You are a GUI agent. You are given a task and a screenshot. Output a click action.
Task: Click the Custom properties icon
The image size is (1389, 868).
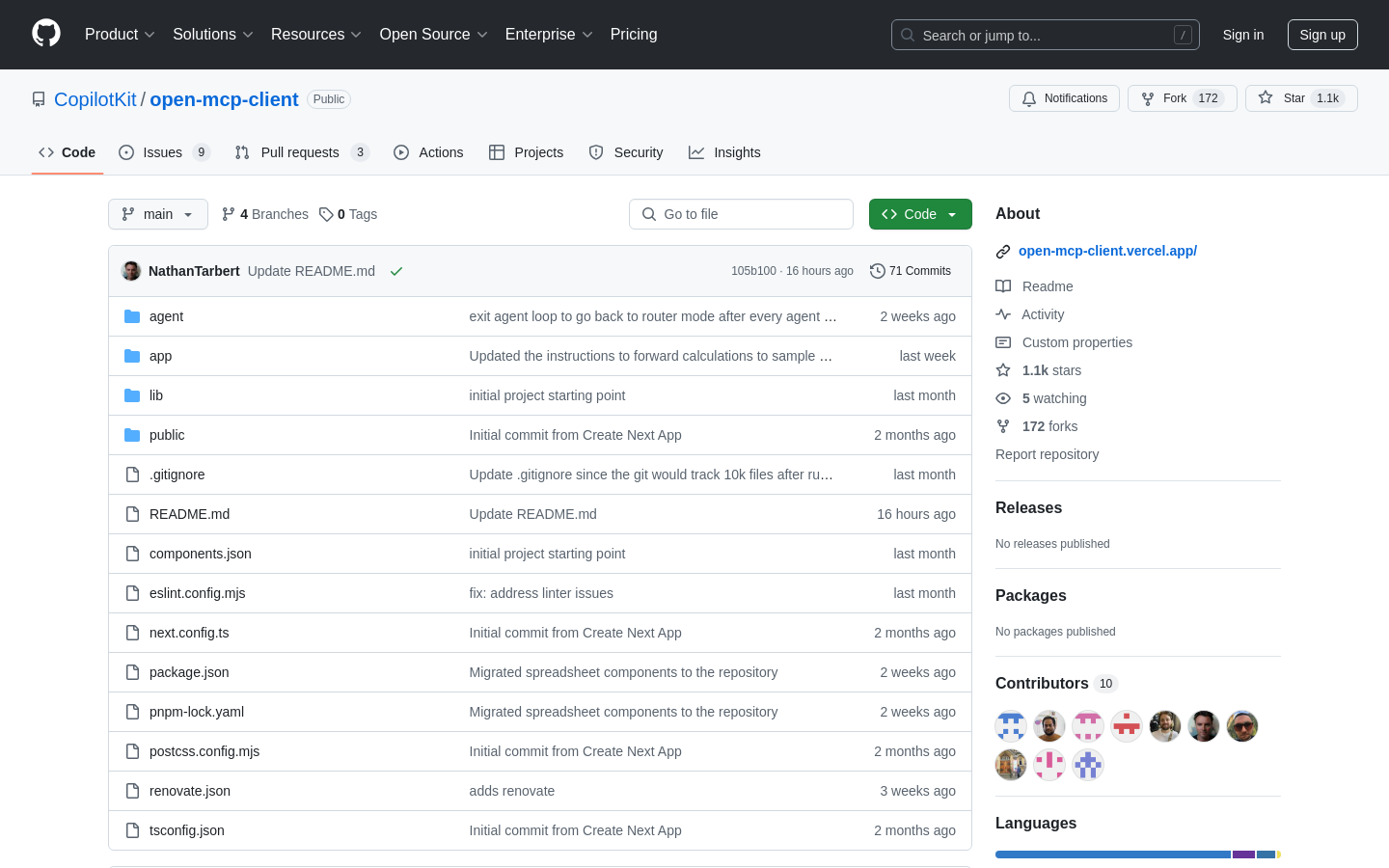click(1003, 342)
